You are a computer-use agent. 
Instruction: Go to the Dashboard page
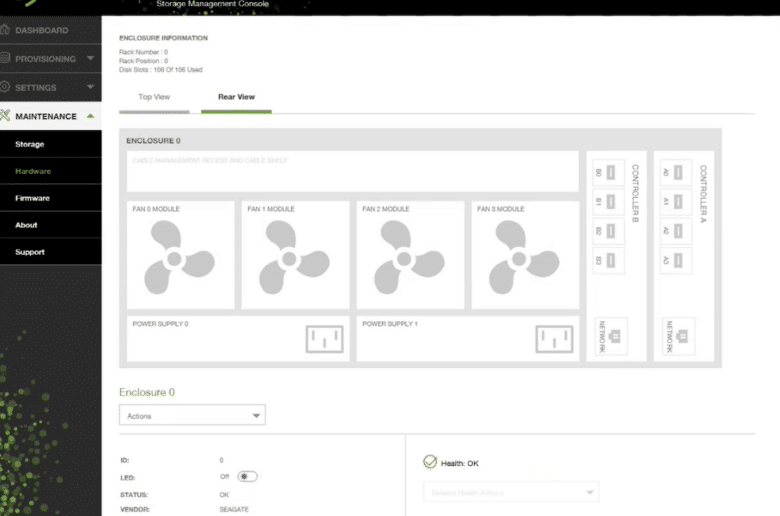pyautogui.click(x=42, y=30)
